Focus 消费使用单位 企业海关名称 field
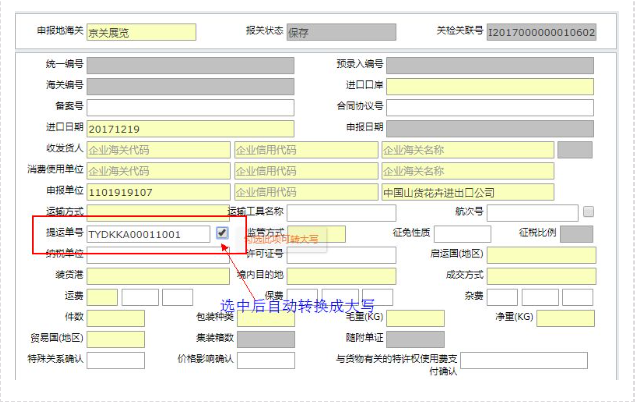This screenshot has height=402, width=635. (468, 171)
